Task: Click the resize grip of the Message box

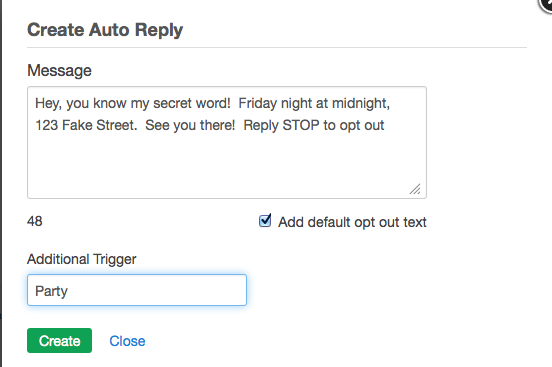Action: (415, 189)
